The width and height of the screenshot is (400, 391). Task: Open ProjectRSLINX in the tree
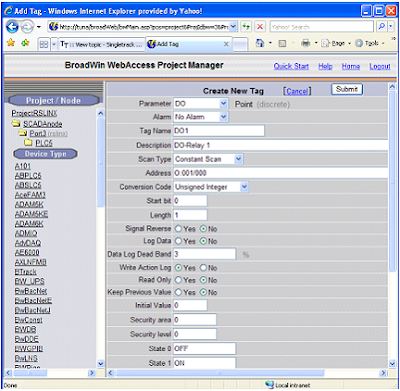coord(34,113)
